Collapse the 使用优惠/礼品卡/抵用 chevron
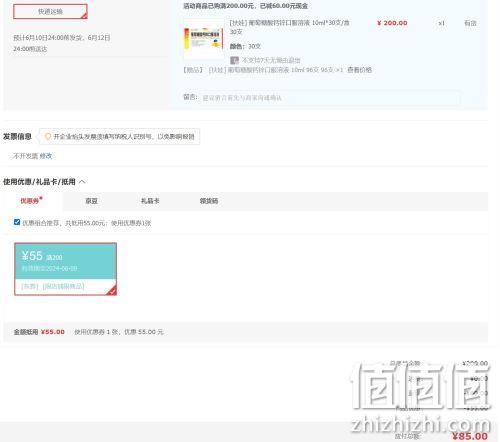The height and width of the screenshot is (442, 500). click(82, 182)
